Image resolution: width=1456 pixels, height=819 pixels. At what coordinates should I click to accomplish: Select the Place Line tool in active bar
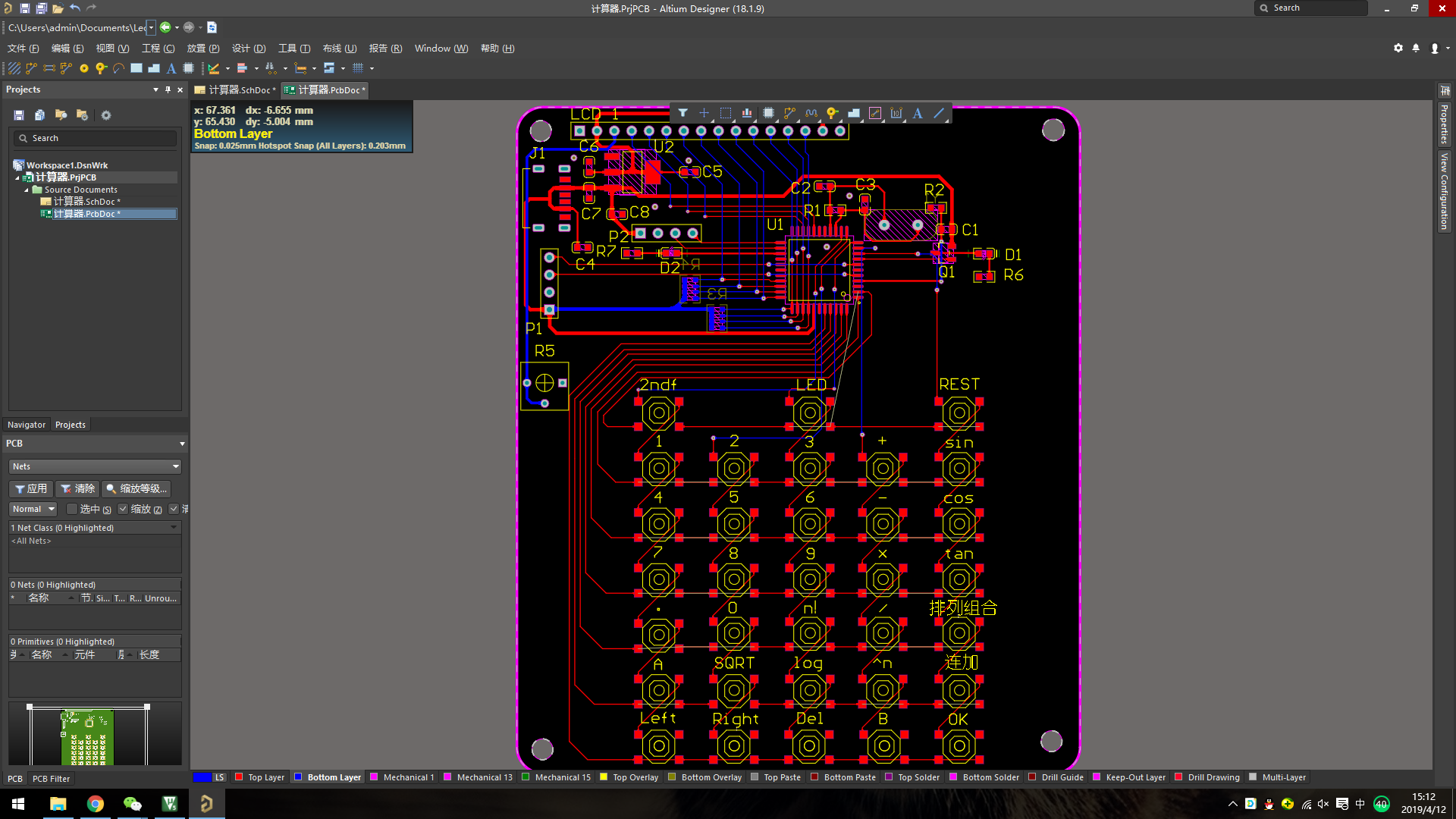coord(939,113)
